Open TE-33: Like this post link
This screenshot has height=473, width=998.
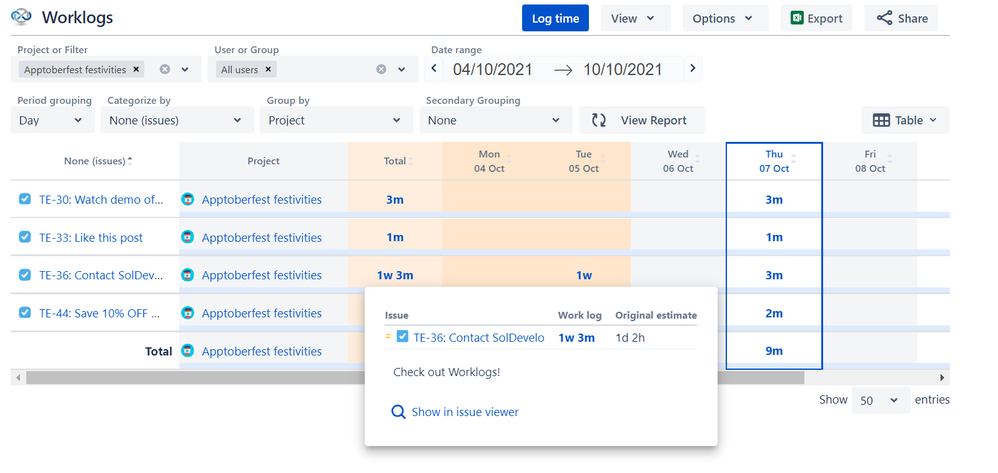click(91, 237)
